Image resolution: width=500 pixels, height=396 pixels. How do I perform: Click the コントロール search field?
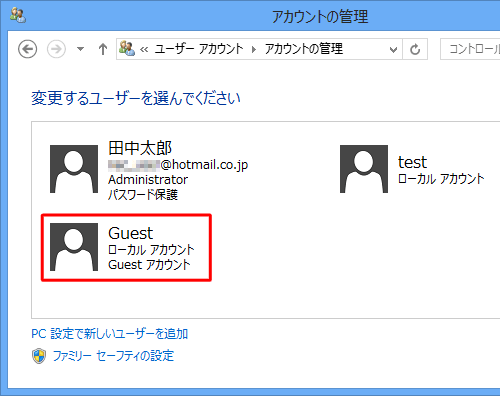470,49
